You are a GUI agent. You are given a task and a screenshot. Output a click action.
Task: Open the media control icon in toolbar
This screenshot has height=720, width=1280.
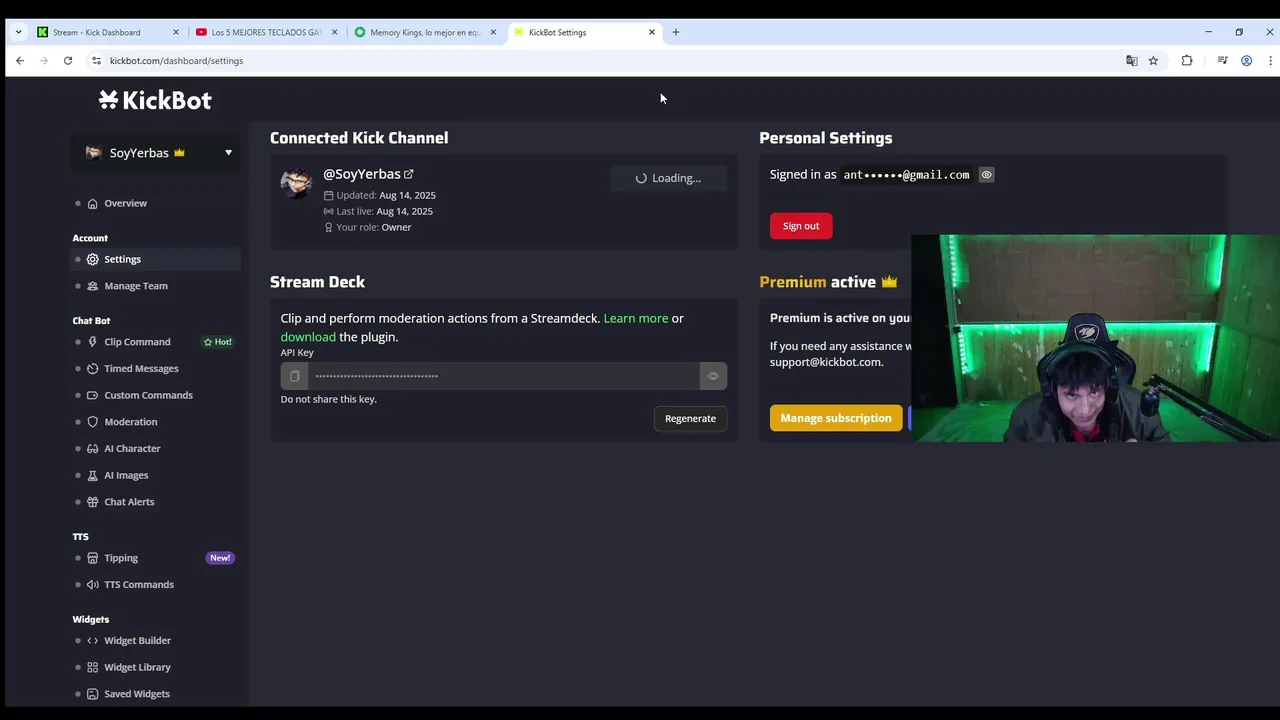1222,61
